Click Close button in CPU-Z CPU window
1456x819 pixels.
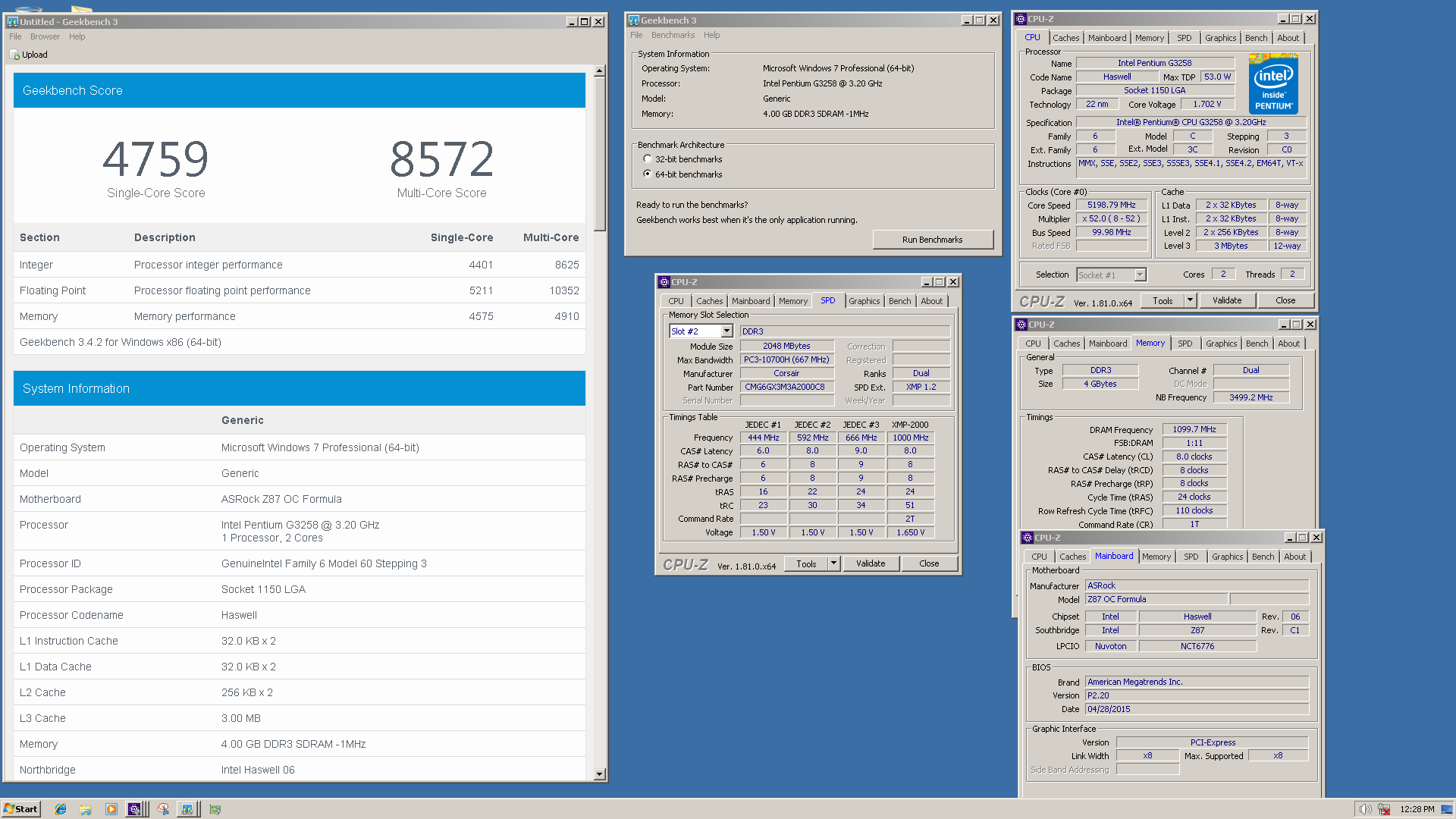1285,300
